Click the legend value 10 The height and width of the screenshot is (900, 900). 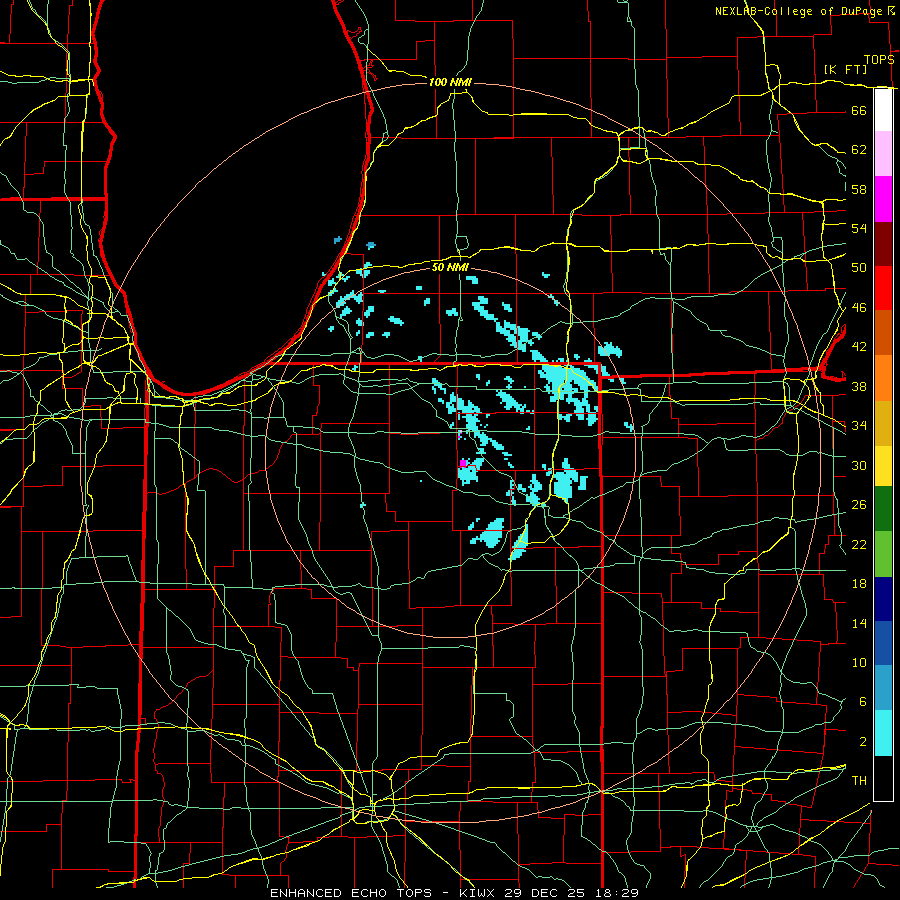coord(859,662)
